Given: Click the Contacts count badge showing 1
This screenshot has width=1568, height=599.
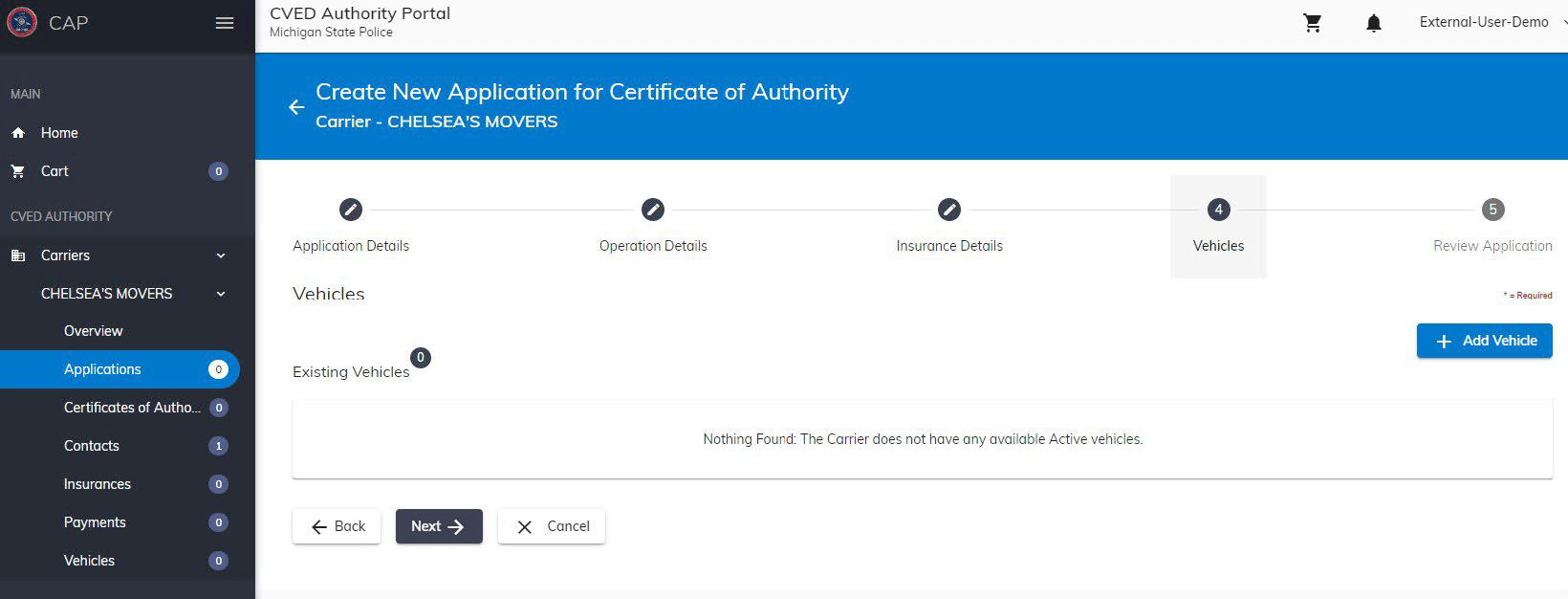Looking at the screenshot, I should pyautogui.click(x=218, y=446).
